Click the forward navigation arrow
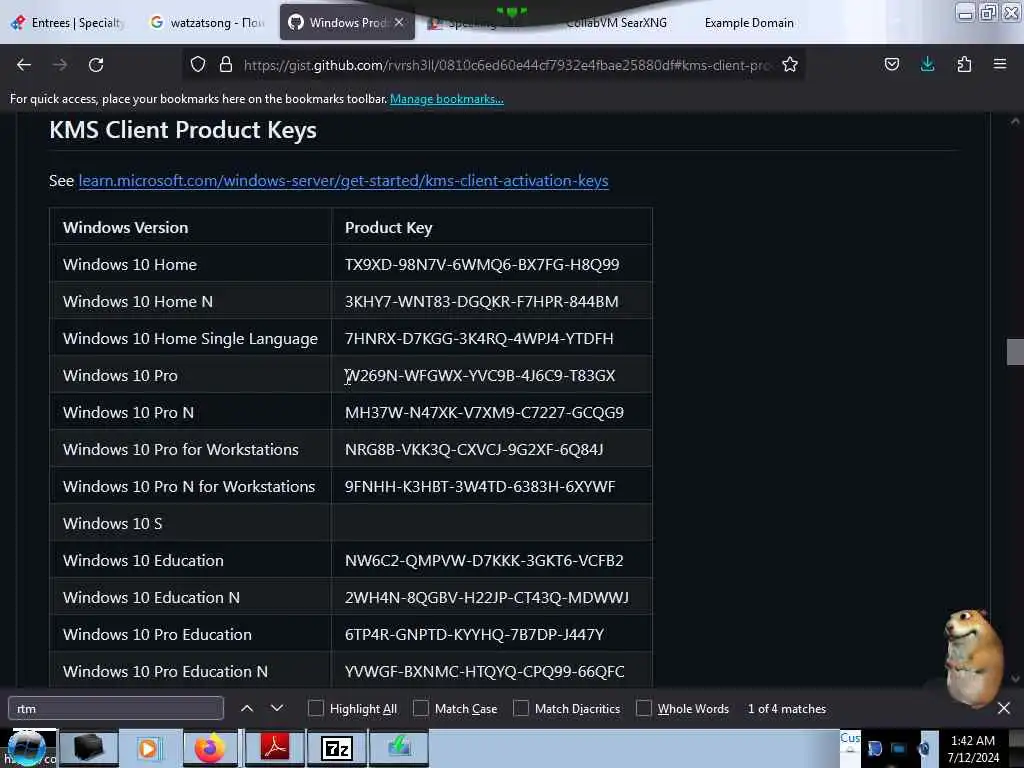Image resolution: width=1024 pixels, height=768 pixels. pos(60,65)
